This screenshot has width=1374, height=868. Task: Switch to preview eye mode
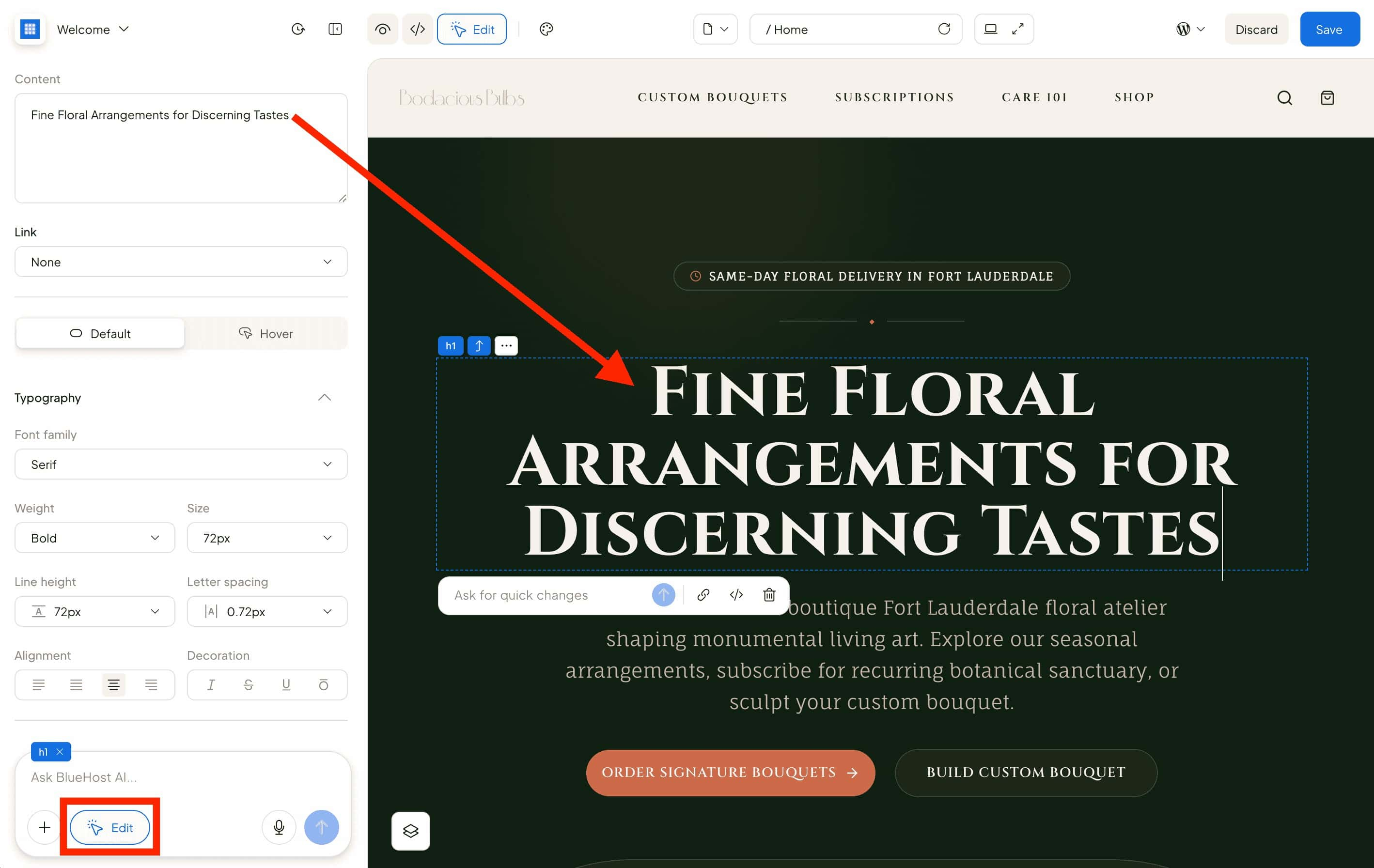[x=382, y=29]
